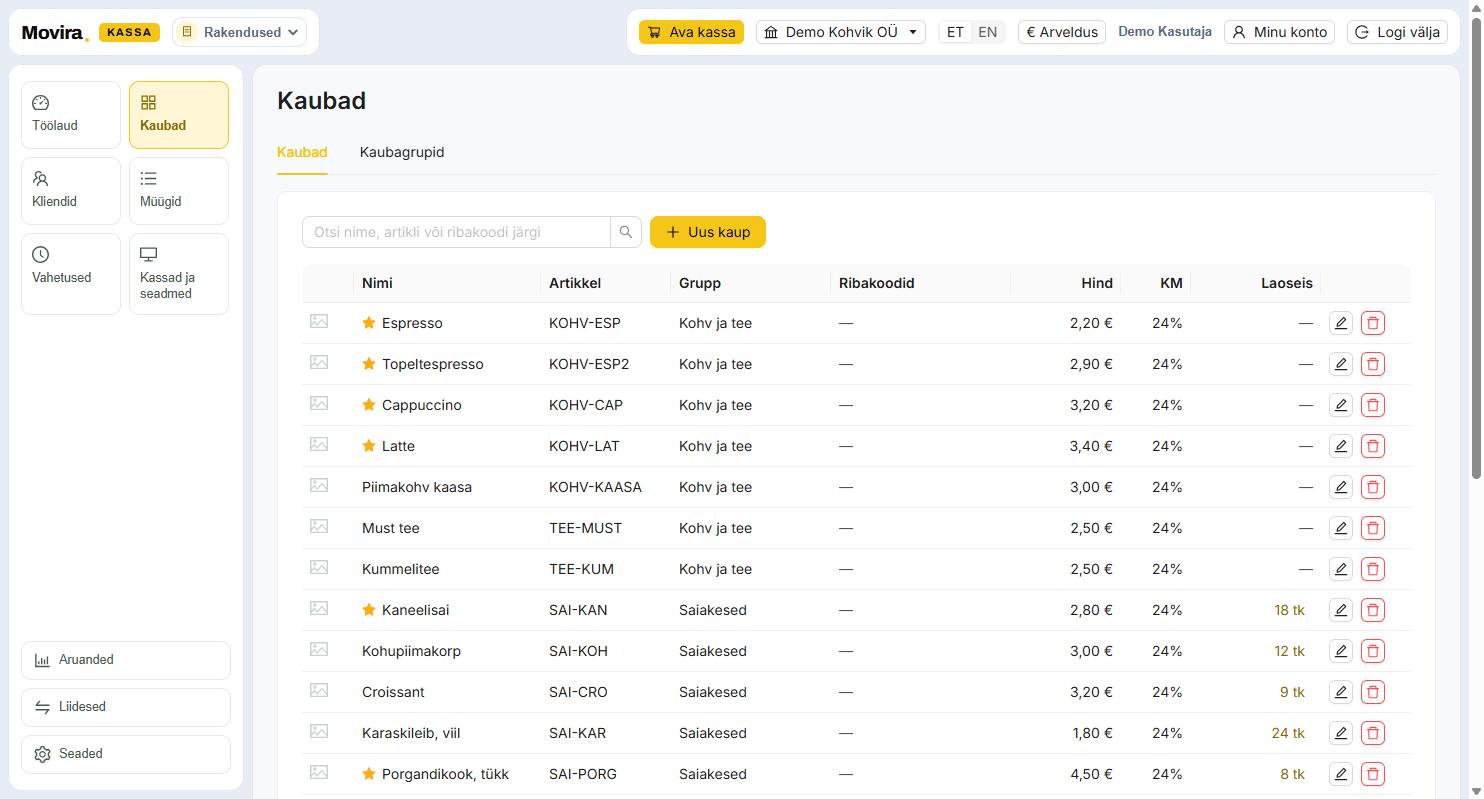Screen dimensions: 1484x799
Task: Edit Karaskileib, viil with pencil icon
Action: pyautogui.click(x=1340, y=733)
